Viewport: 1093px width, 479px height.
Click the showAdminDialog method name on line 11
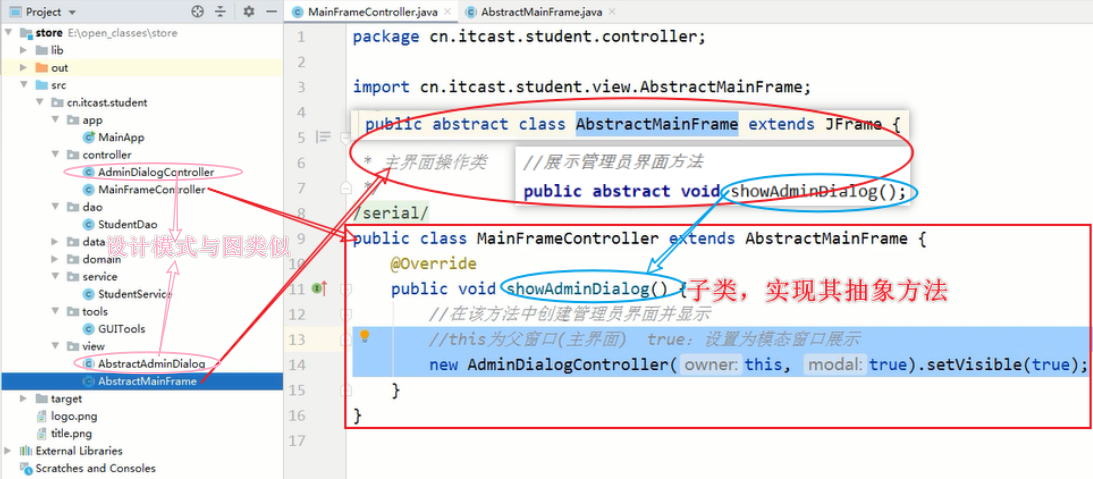[x=577, y=289]
